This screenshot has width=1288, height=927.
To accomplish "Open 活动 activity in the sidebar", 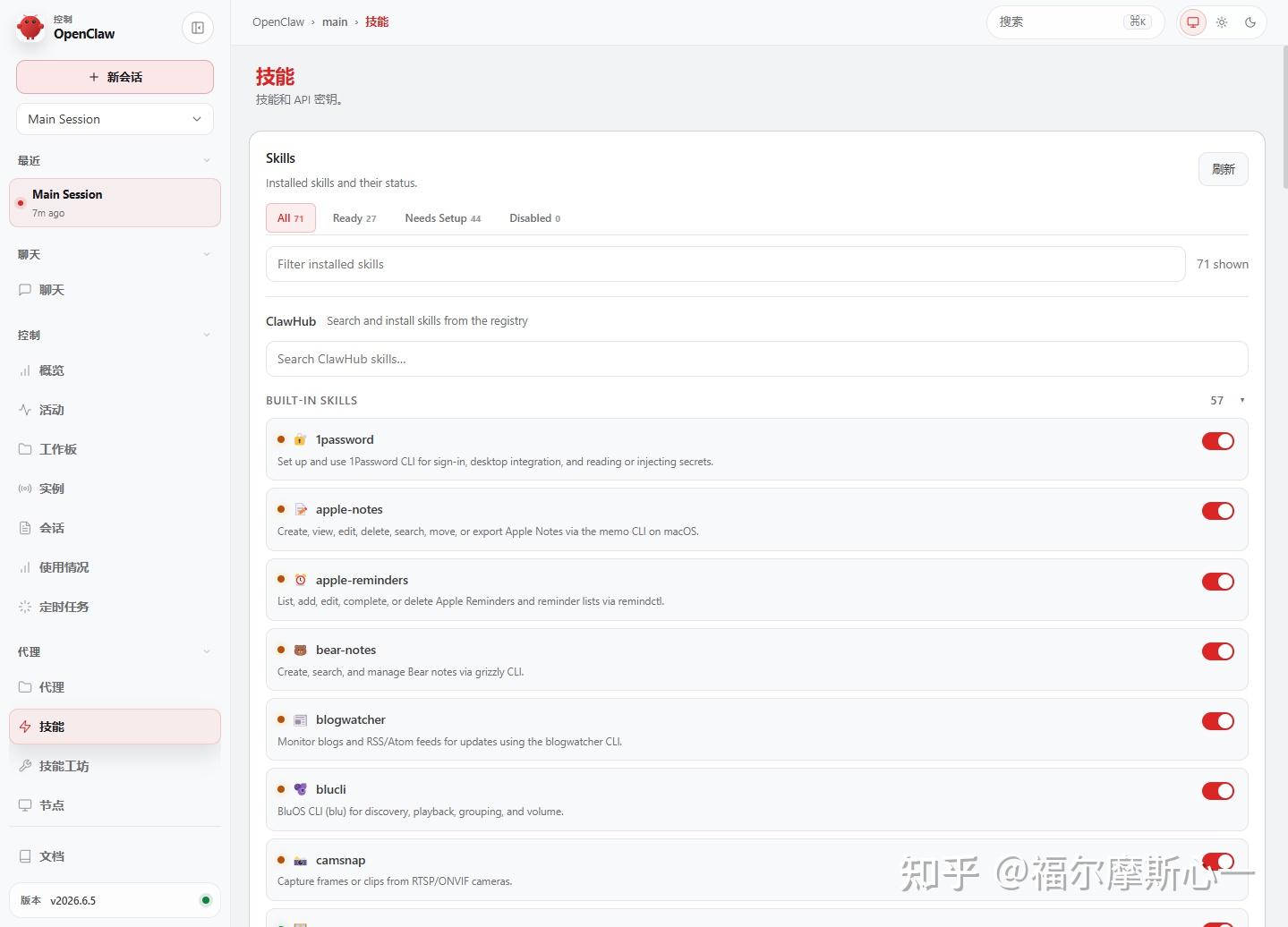I will point(115,410).
